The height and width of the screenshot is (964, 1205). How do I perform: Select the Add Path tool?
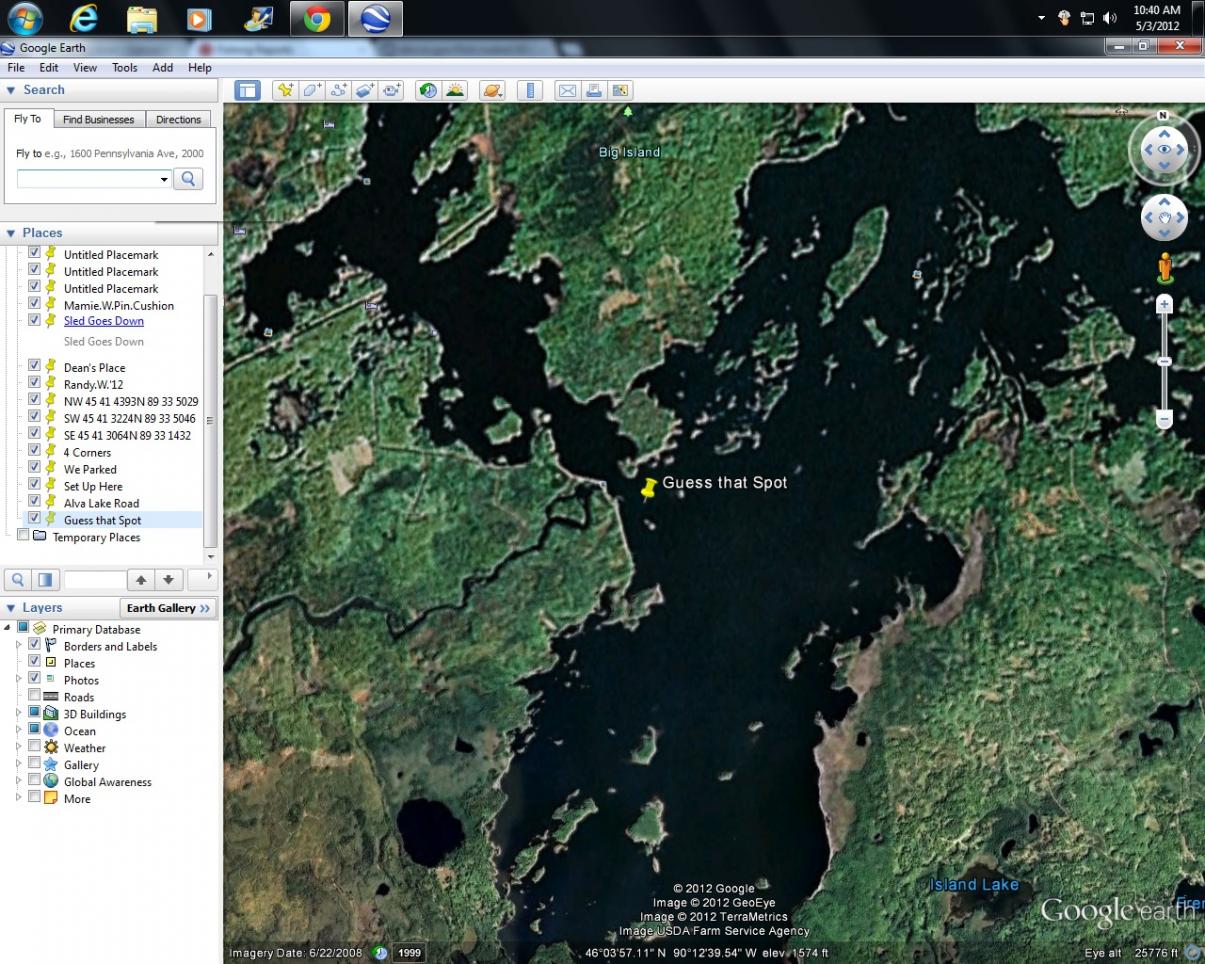pos(339,91)
